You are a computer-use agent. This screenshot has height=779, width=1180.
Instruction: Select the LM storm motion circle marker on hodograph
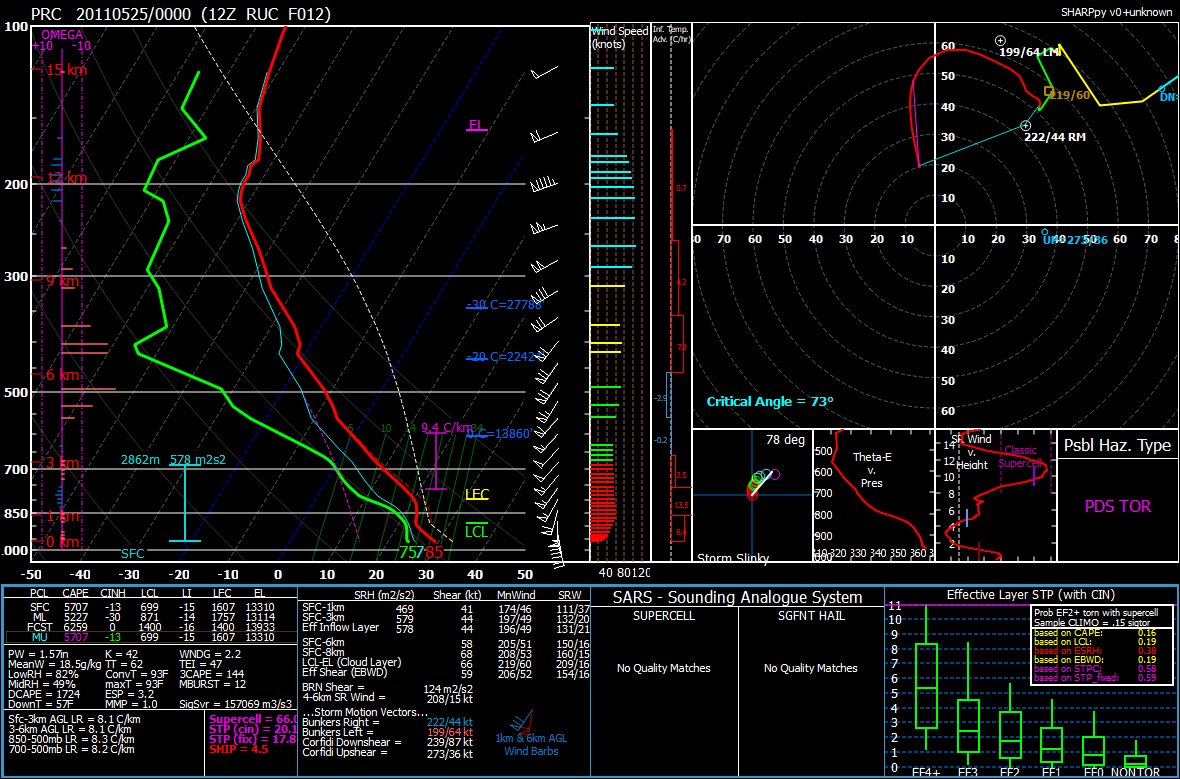point(999,41)
